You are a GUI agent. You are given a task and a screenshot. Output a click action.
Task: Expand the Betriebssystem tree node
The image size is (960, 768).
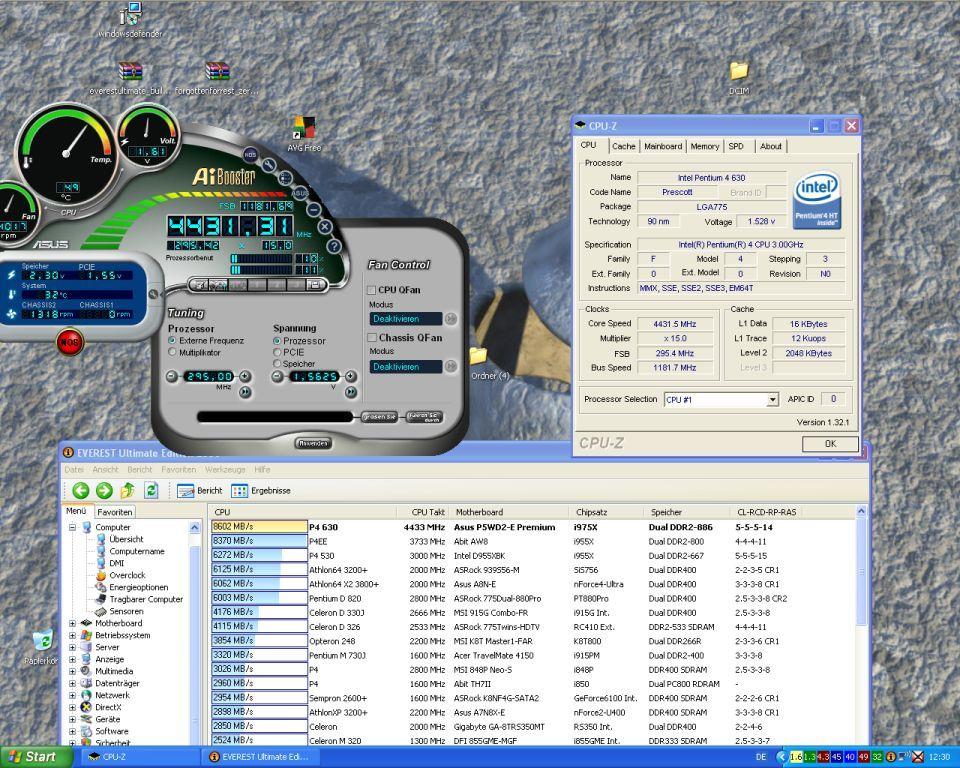(x=72, y=635)
